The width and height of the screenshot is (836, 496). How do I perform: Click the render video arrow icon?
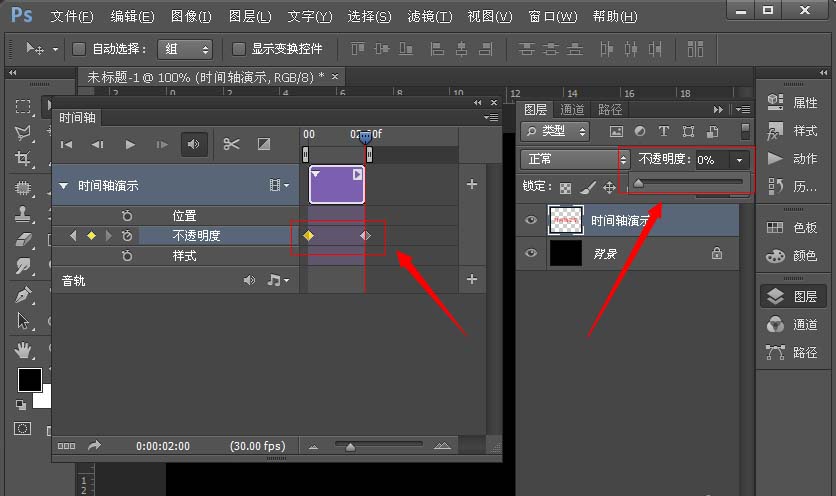pyautogui.click(x=94, y=445)
